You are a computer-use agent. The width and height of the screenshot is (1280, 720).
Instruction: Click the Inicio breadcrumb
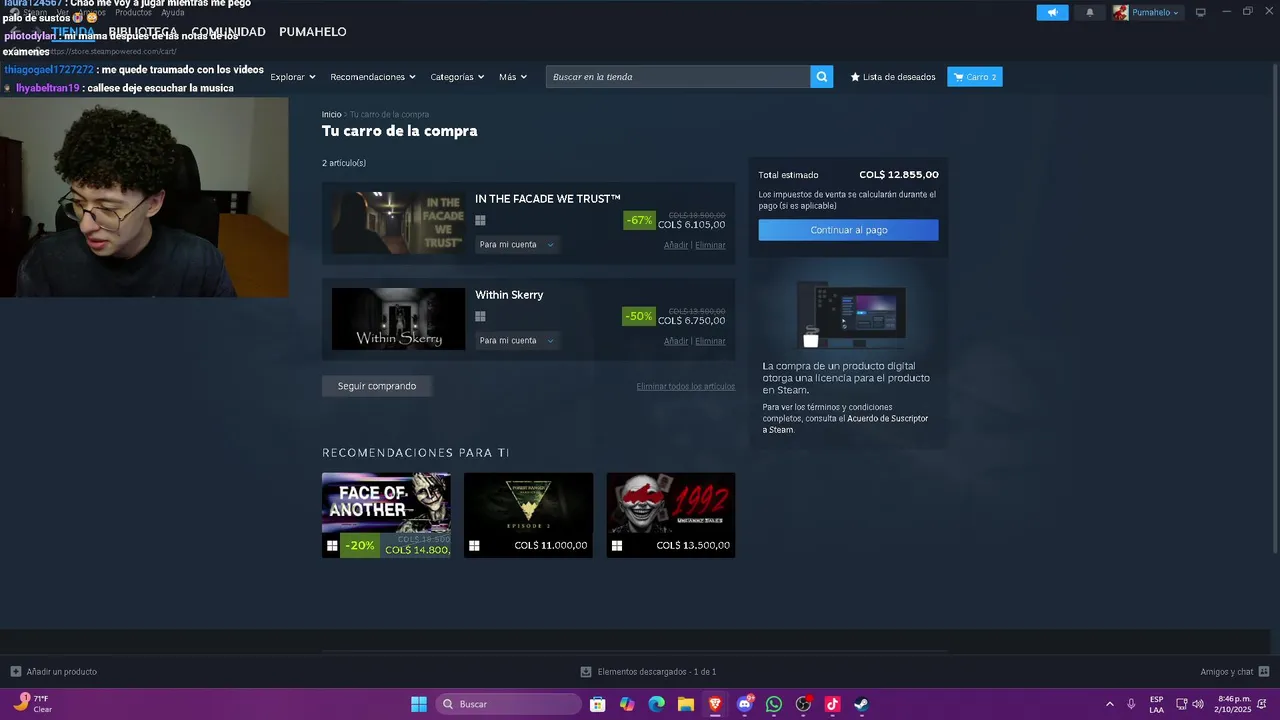331,115
